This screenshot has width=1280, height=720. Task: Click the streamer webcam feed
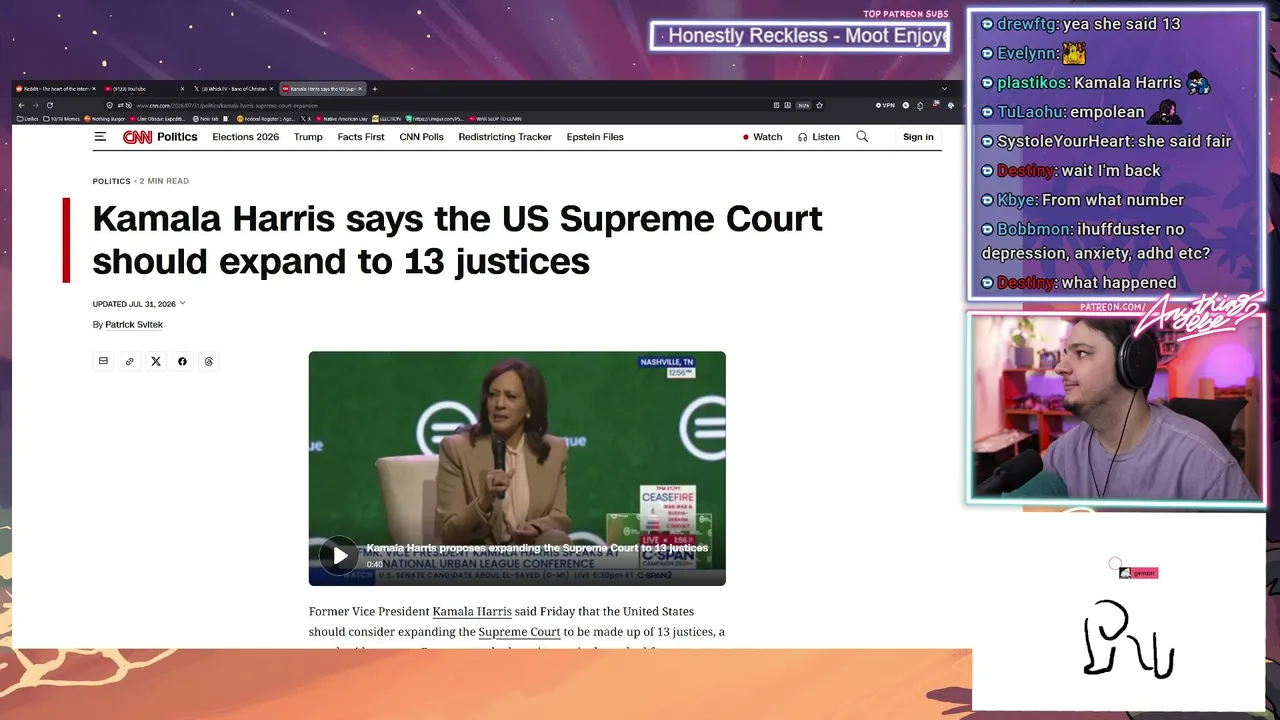coord(1116,408)
